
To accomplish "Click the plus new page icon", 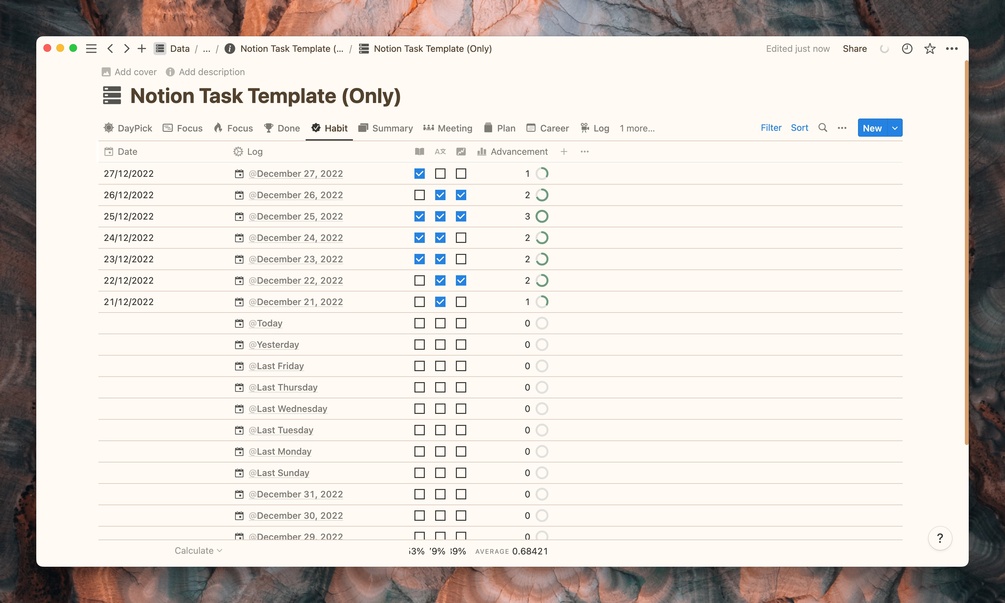I will [x=142, y=49].
